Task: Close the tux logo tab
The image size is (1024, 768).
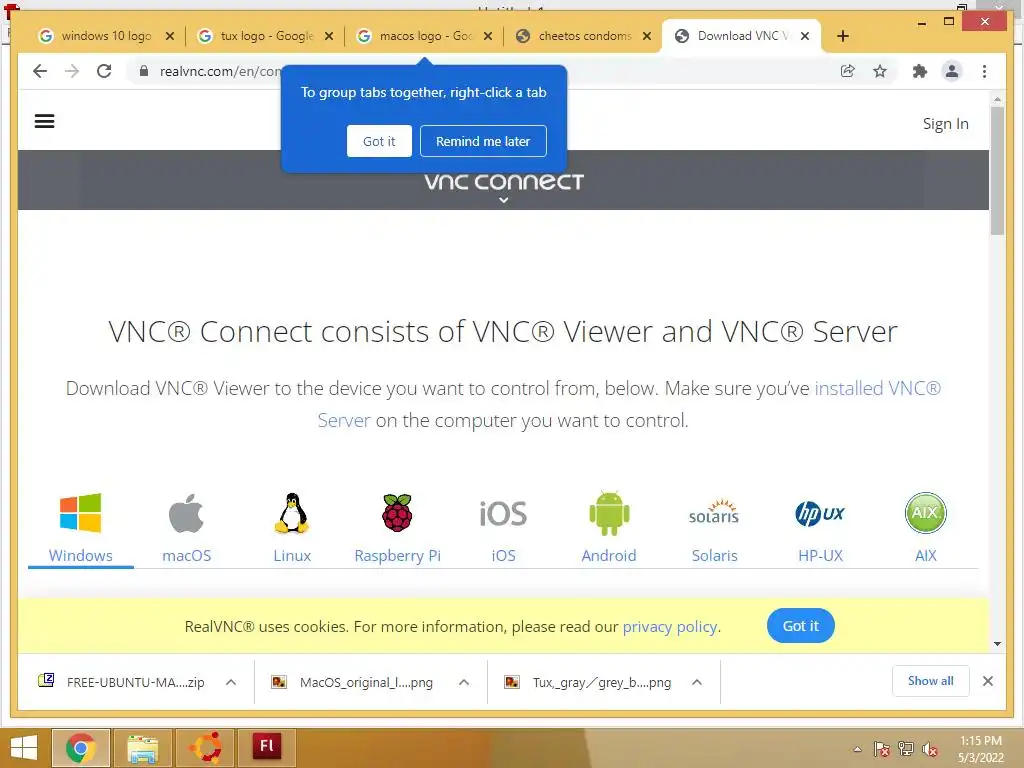Action: (329, 36)
